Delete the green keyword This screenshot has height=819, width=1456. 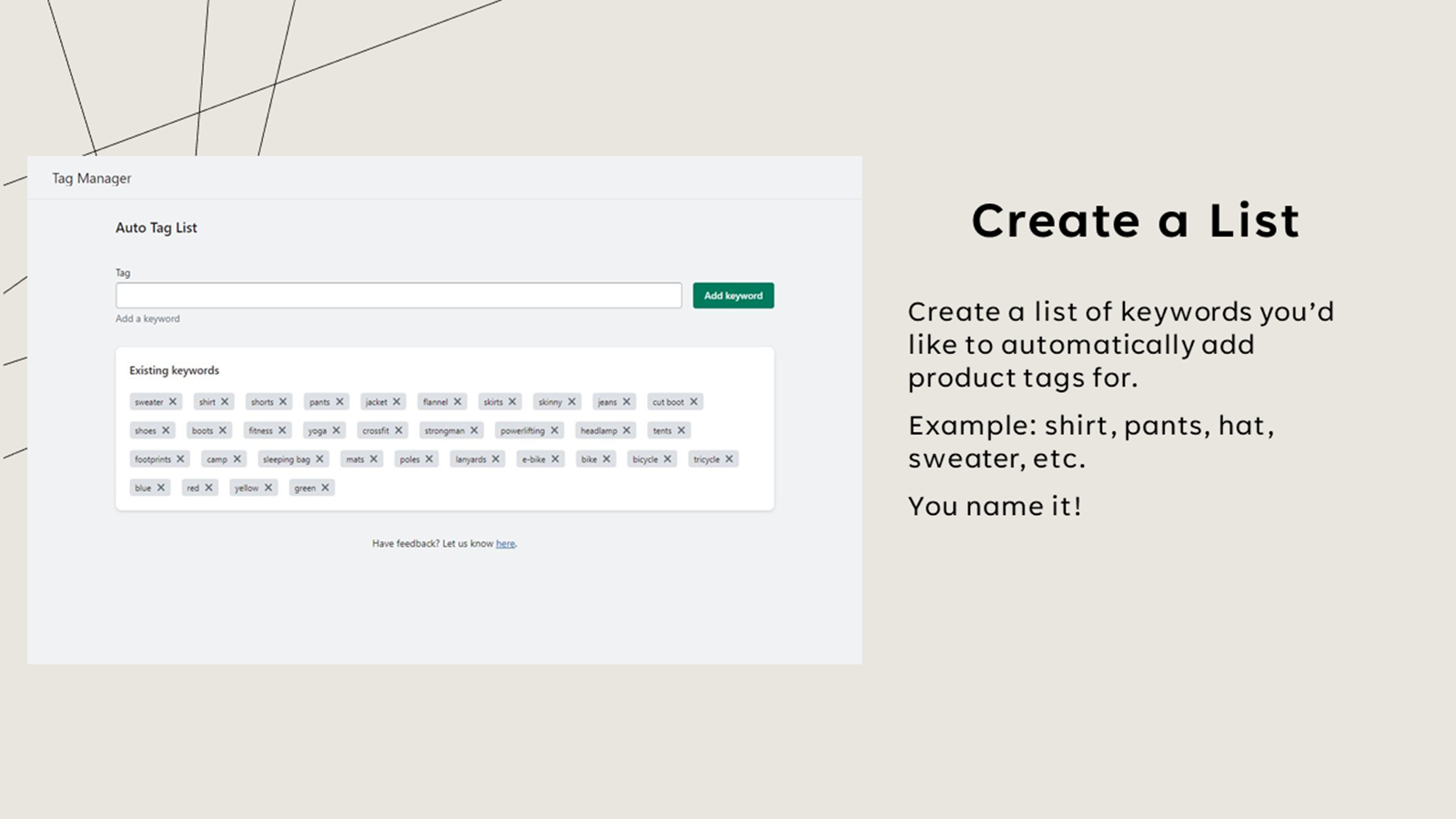[325, 488]
